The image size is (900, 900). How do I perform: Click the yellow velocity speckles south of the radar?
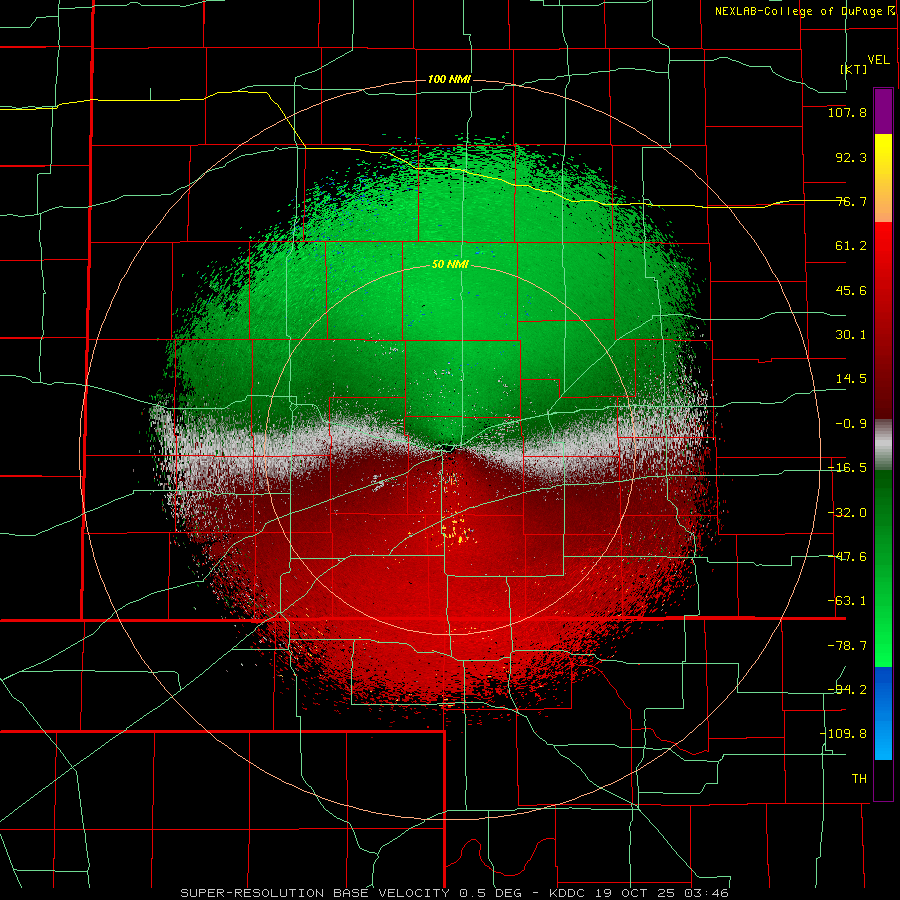pyautogui.click(x=455, y=529)
